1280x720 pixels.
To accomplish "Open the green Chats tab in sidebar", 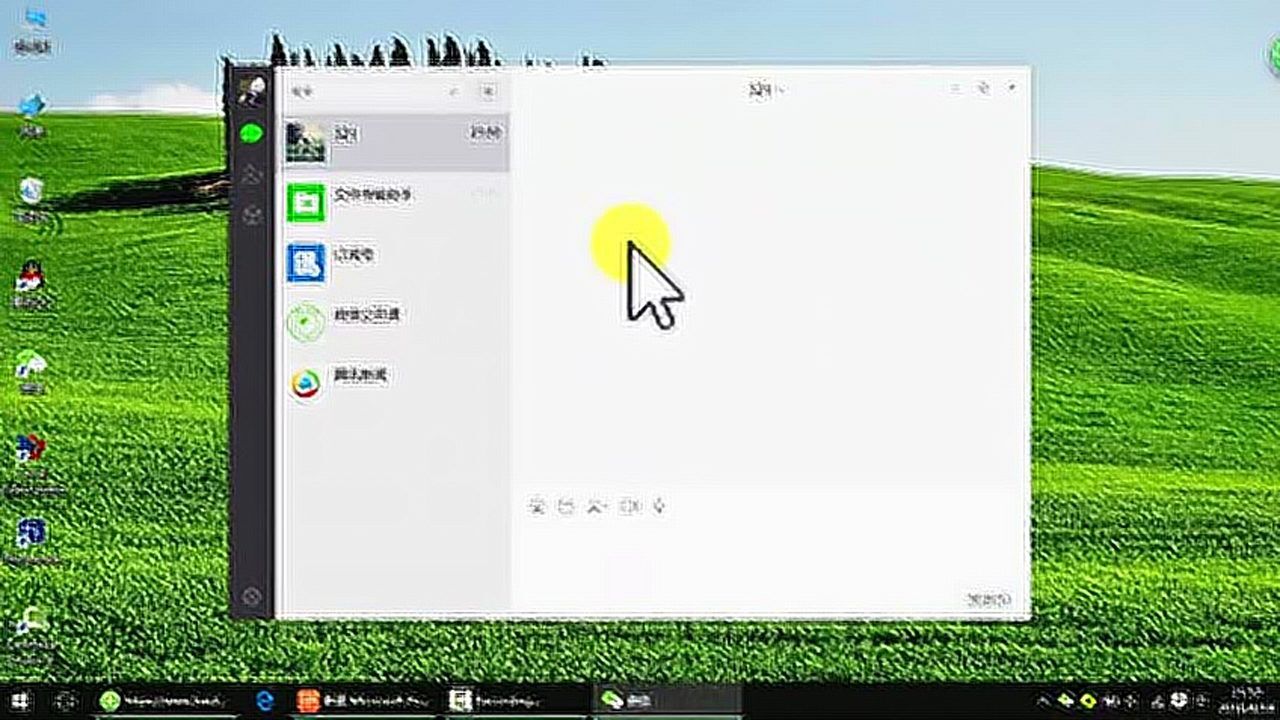I will tap(251, 132).
